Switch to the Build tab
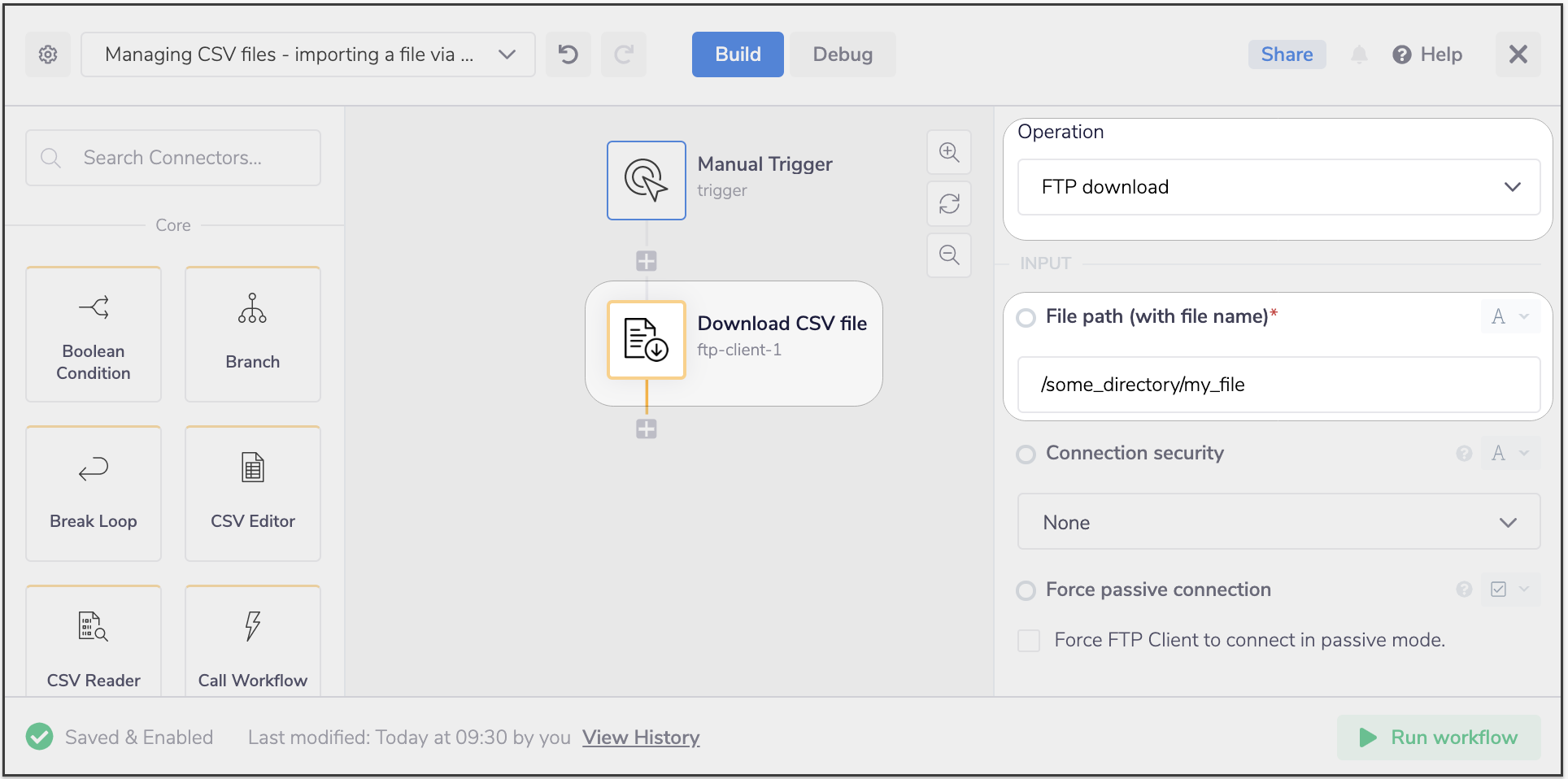 click(738, 54)
